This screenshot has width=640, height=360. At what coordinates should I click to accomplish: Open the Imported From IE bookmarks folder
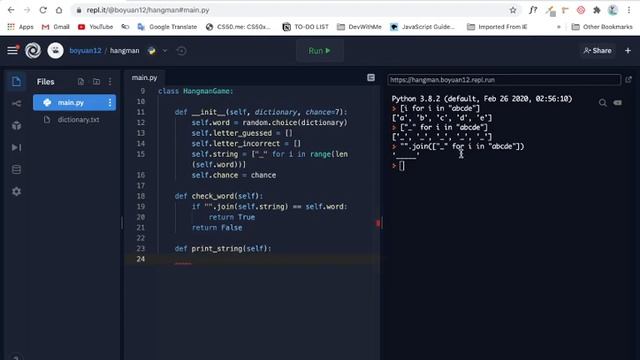[497, 27]
